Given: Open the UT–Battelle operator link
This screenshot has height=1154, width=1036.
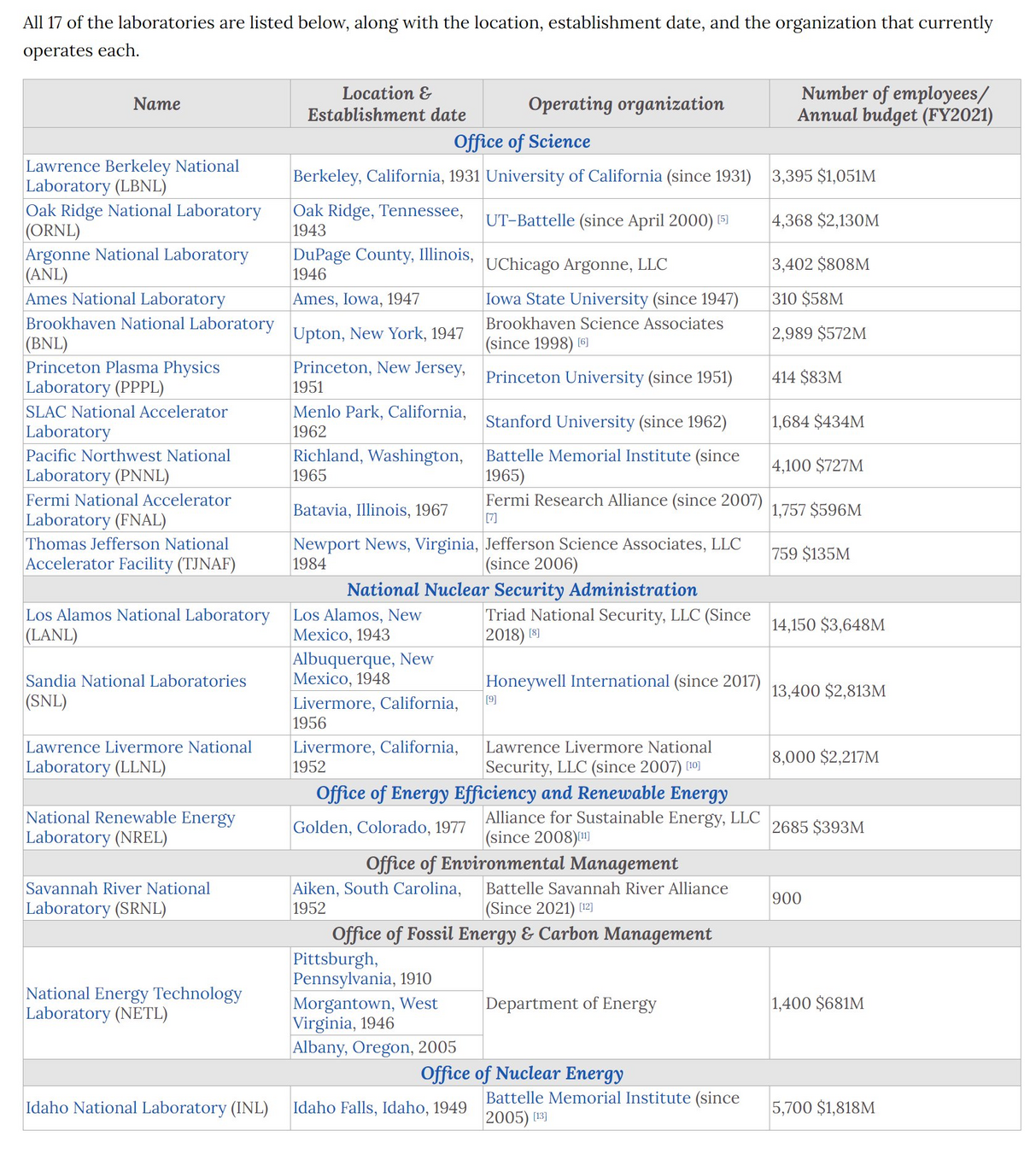Looking at the screenshot, I should click(x=530, y=220).
